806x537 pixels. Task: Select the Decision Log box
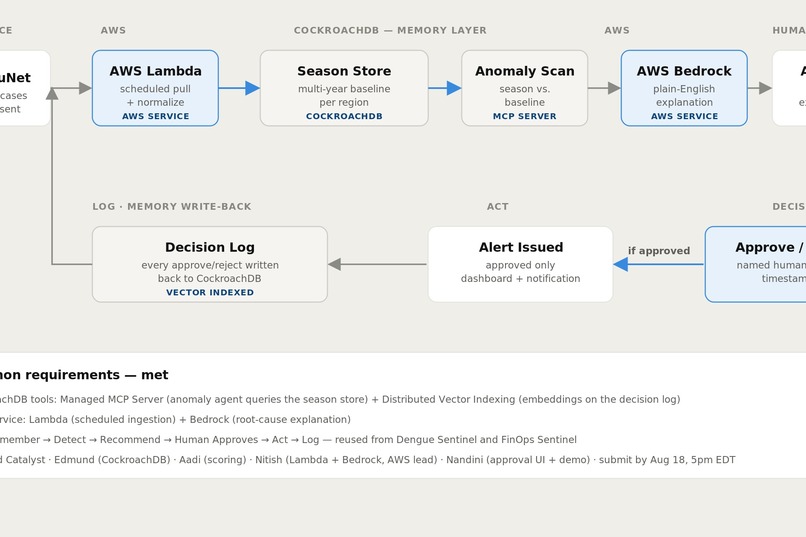tap(210, 264)
